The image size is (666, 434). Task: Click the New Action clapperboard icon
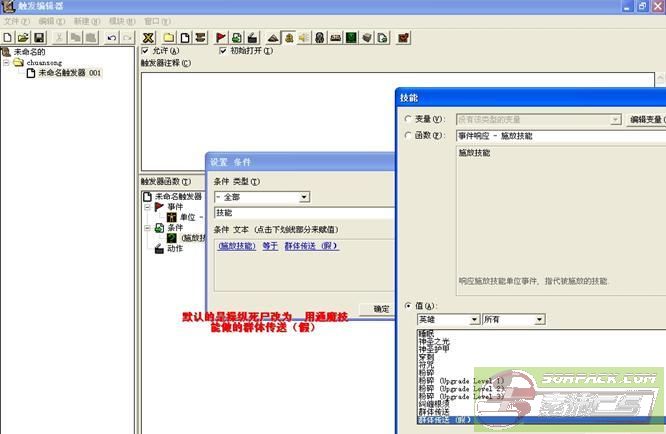click(x=253, y=37)
